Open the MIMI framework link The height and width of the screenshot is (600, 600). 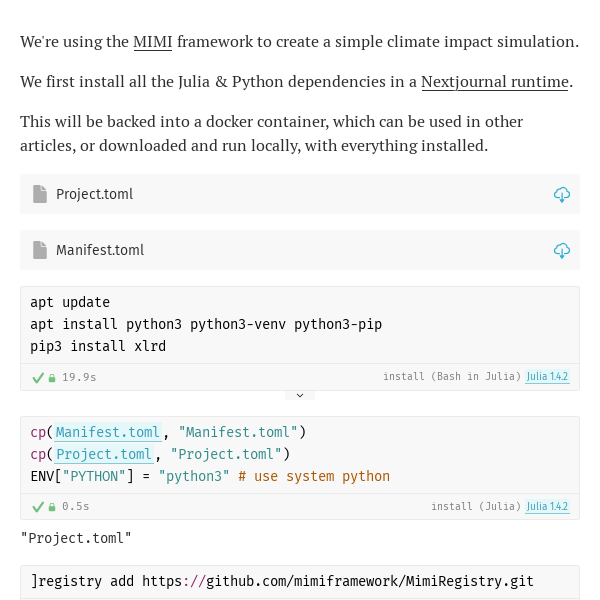click(152, 42)
